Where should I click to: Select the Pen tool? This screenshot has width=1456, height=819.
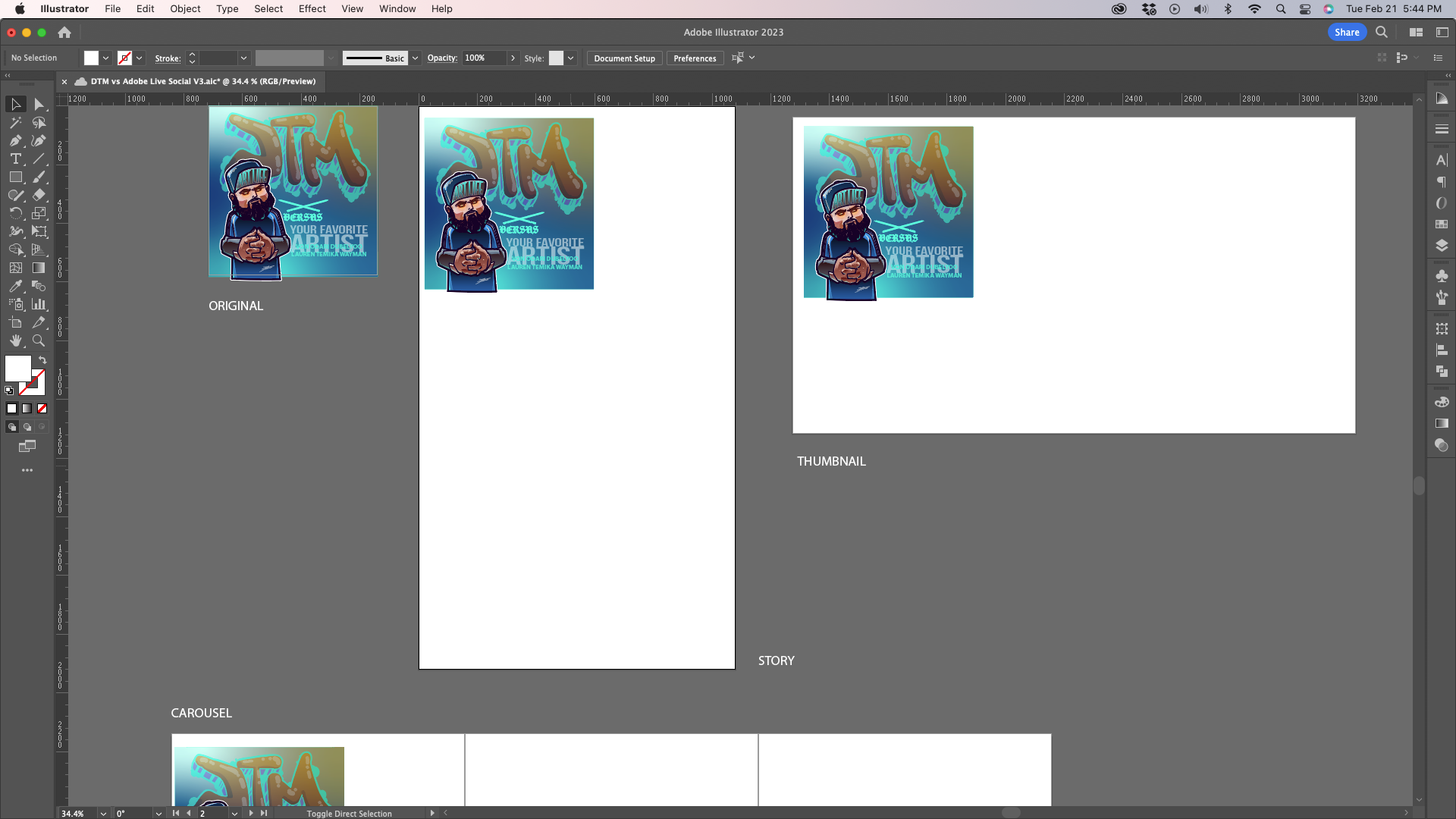[16, 140]
